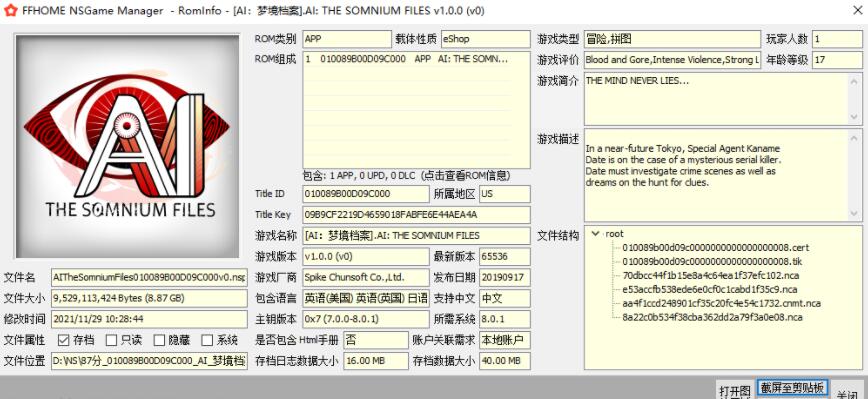Click the 年龄等级 17 field

[x=837, y=60]
